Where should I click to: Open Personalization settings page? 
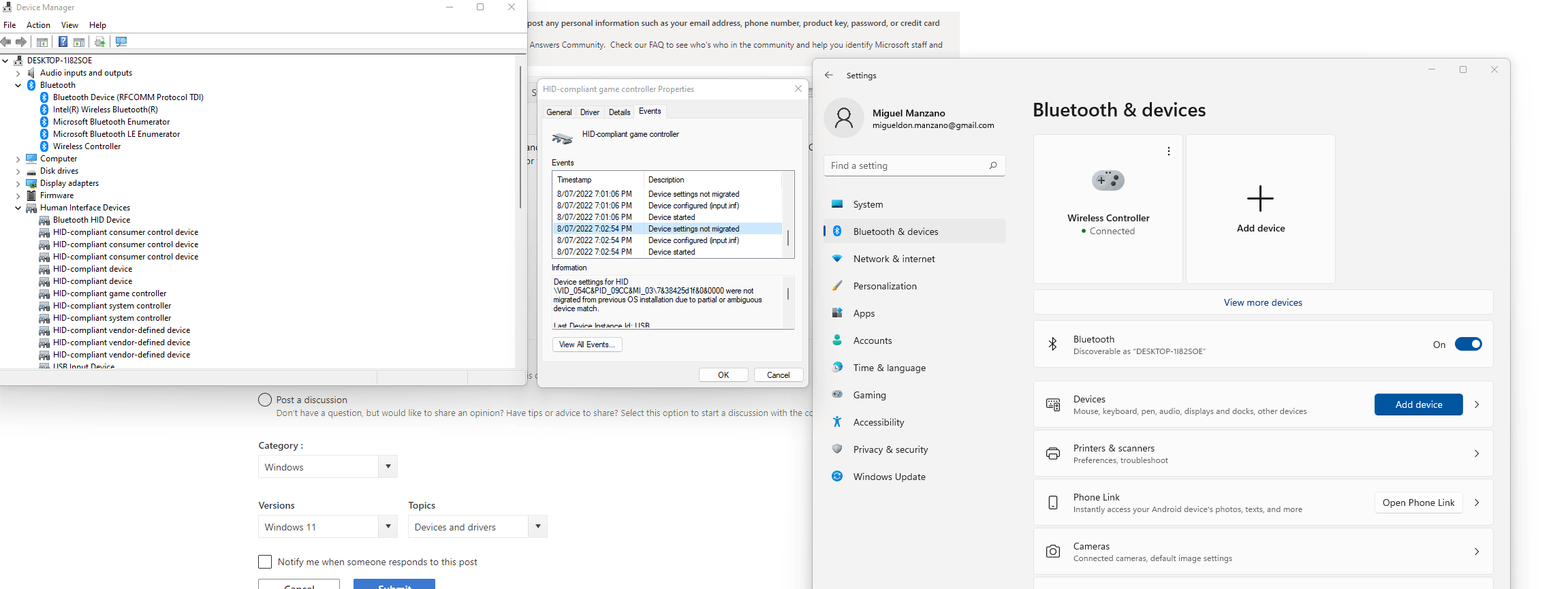click(914, 286)
